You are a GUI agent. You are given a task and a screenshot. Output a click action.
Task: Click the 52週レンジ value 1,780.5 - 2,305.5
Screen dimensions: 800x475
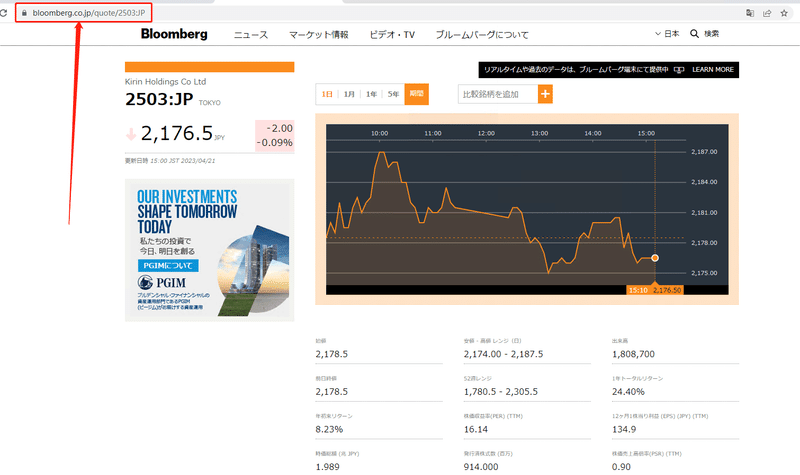click(x=501, y=392)
